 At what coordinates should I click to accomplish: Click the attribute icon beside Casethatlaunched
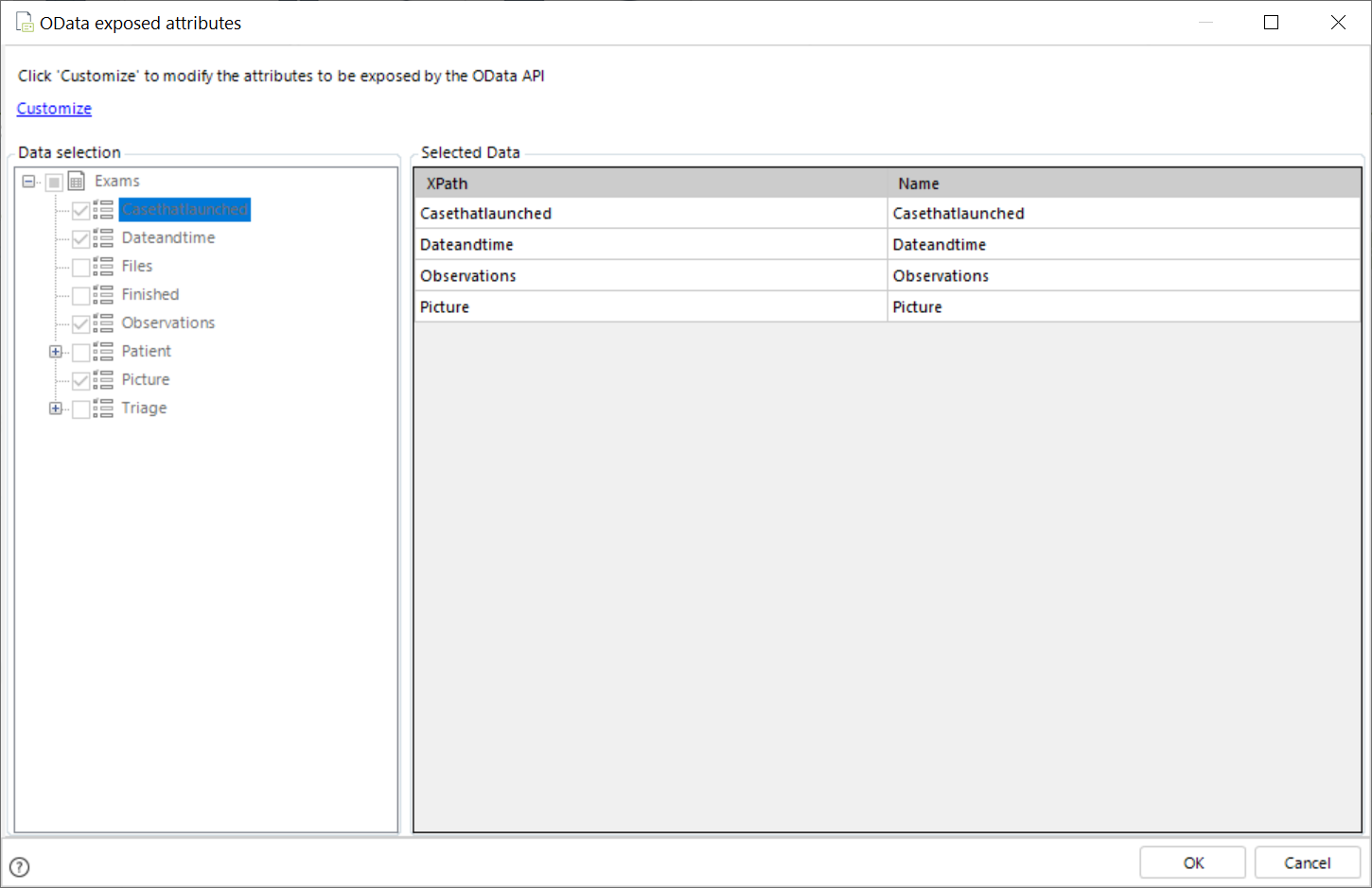click(103, 210)
